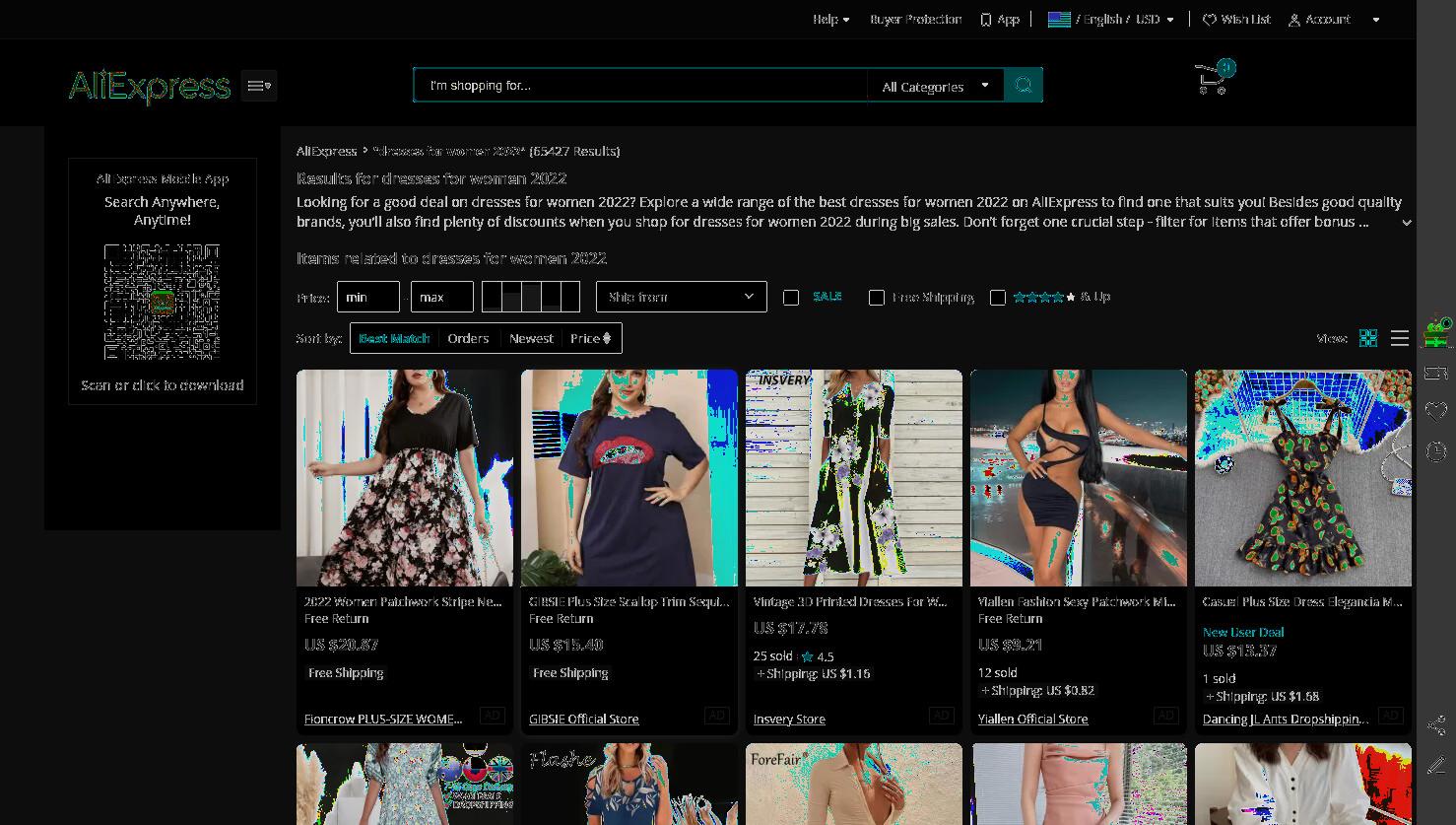Sort results by Orders
The height and width of the screenshot is (825, 1456).
point(468,338)
